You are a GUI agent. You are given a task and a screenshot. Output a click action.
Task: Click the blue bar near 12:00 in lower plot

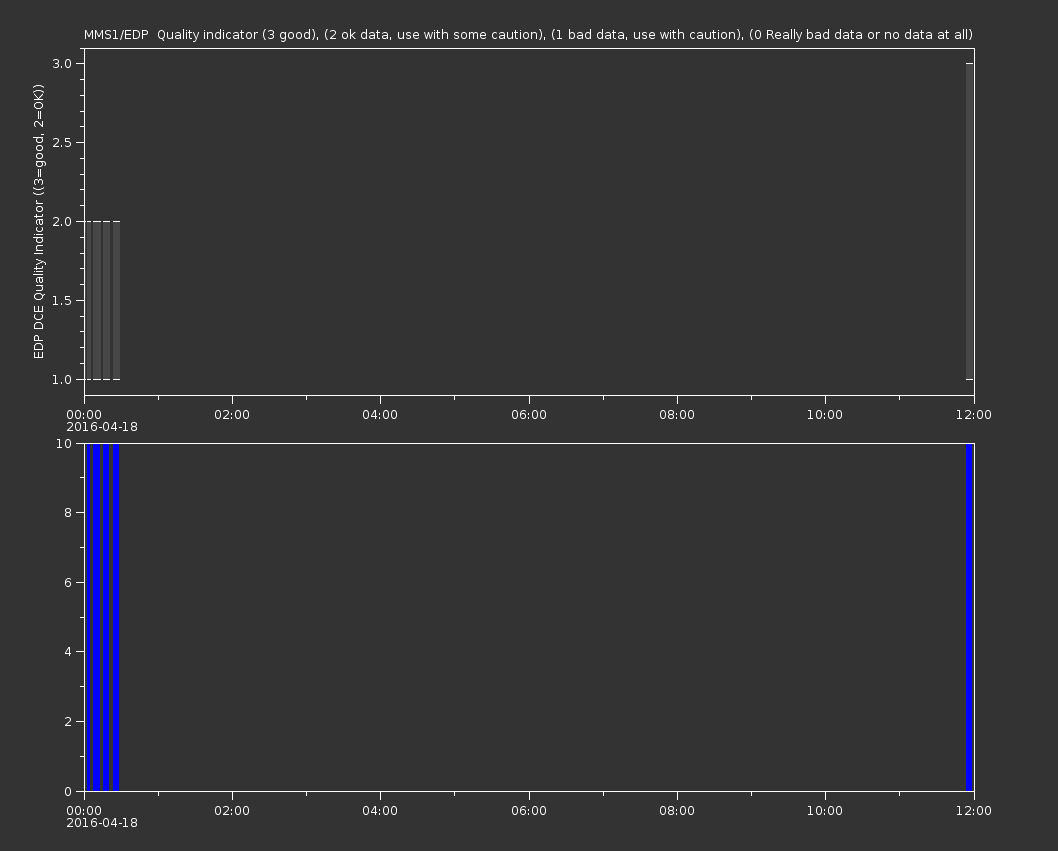970,617
